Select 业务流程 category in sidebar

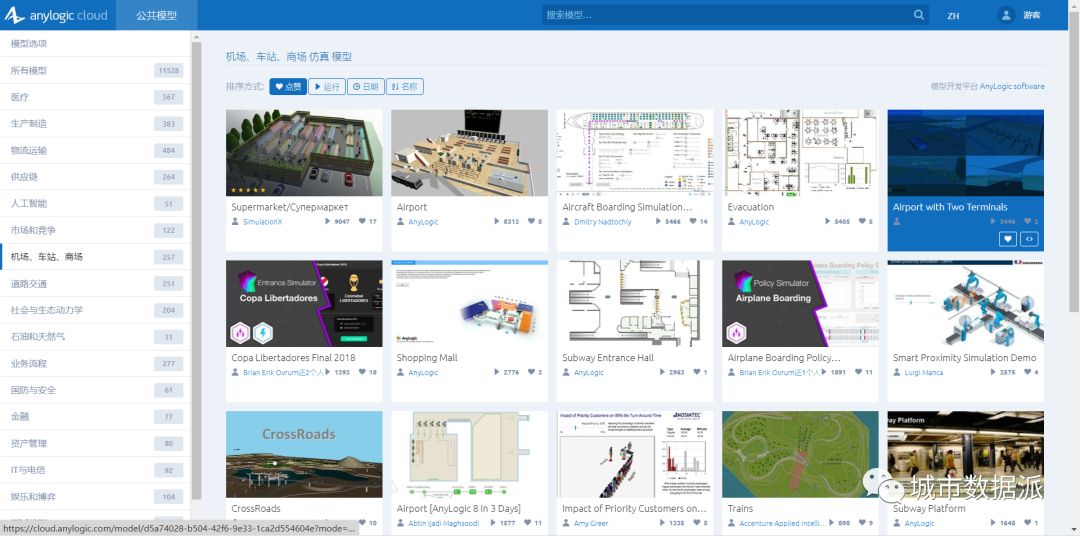tap(96, 364)
